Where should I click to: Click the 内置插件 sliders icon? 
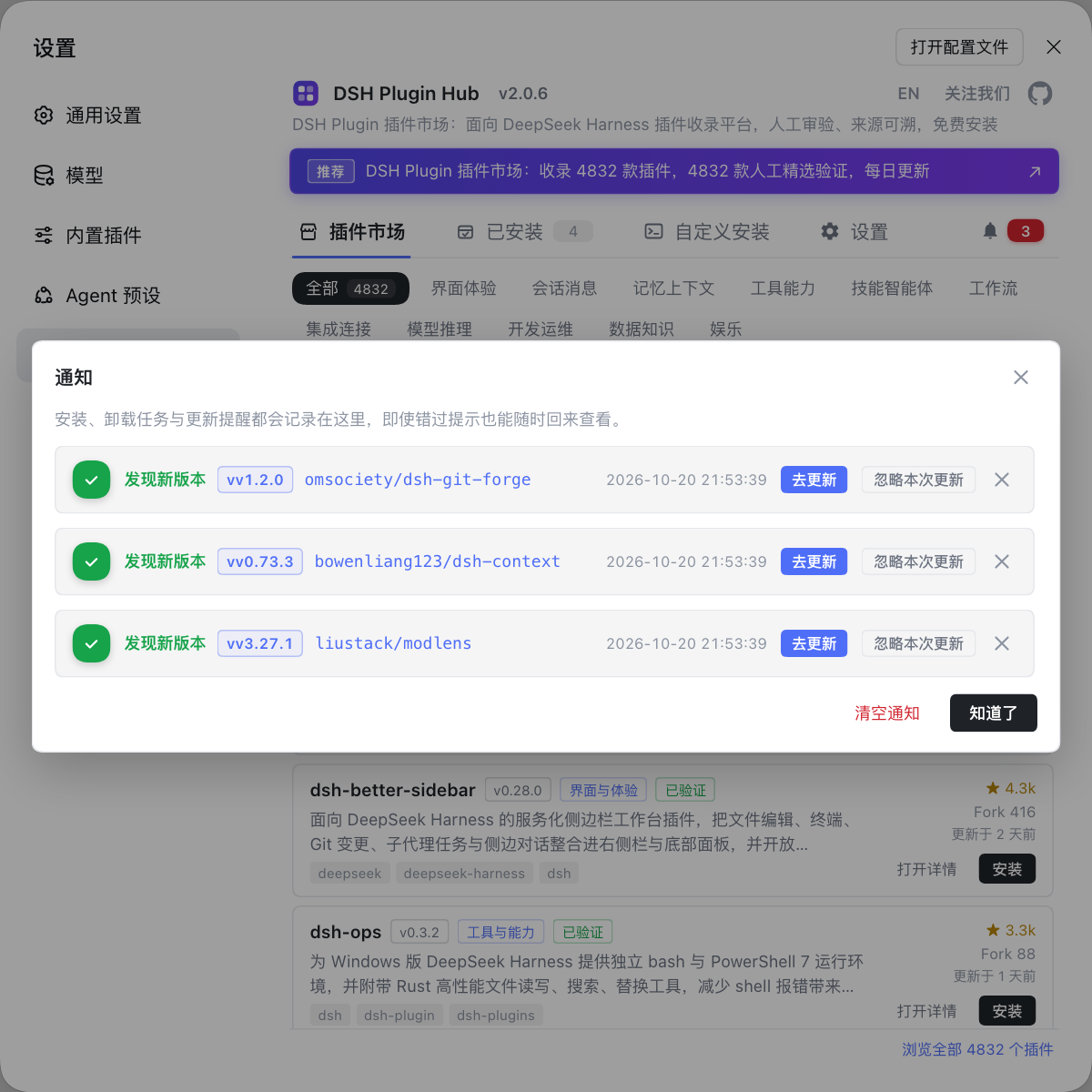click(44, 236)
